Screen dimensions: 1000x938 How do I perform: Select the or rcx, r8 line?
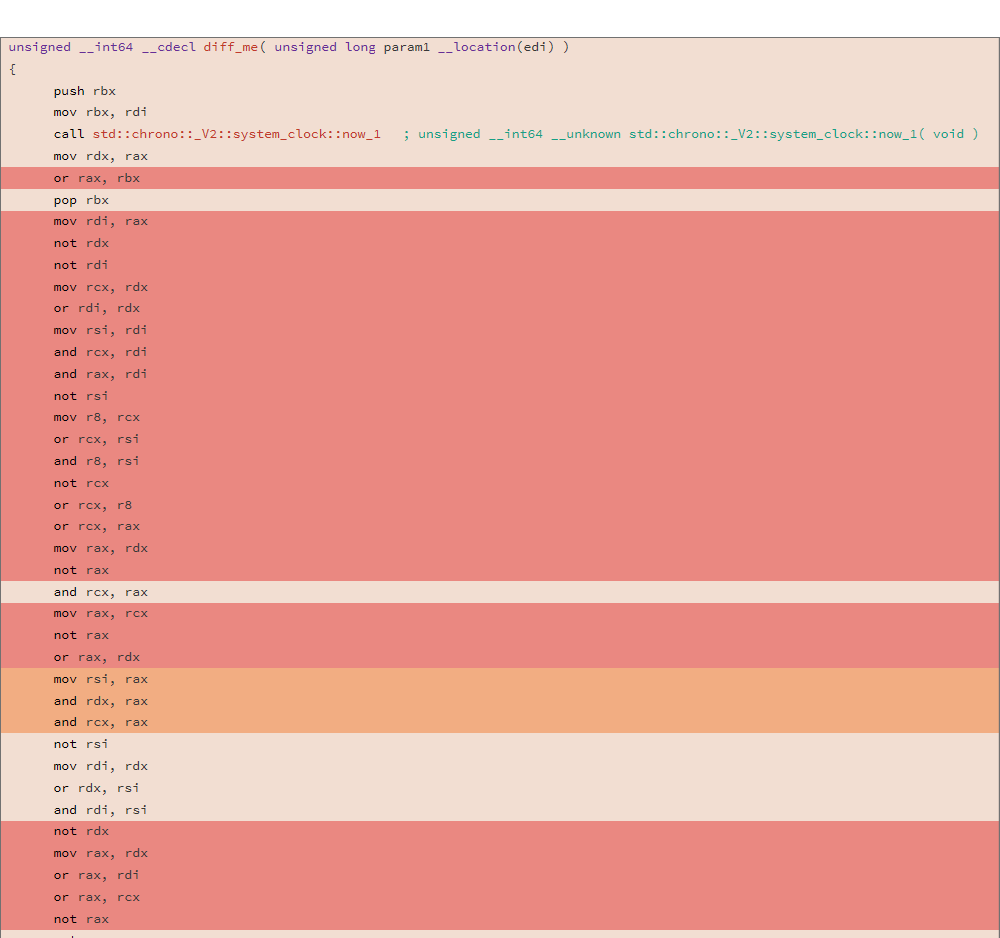tap(92, 504)
